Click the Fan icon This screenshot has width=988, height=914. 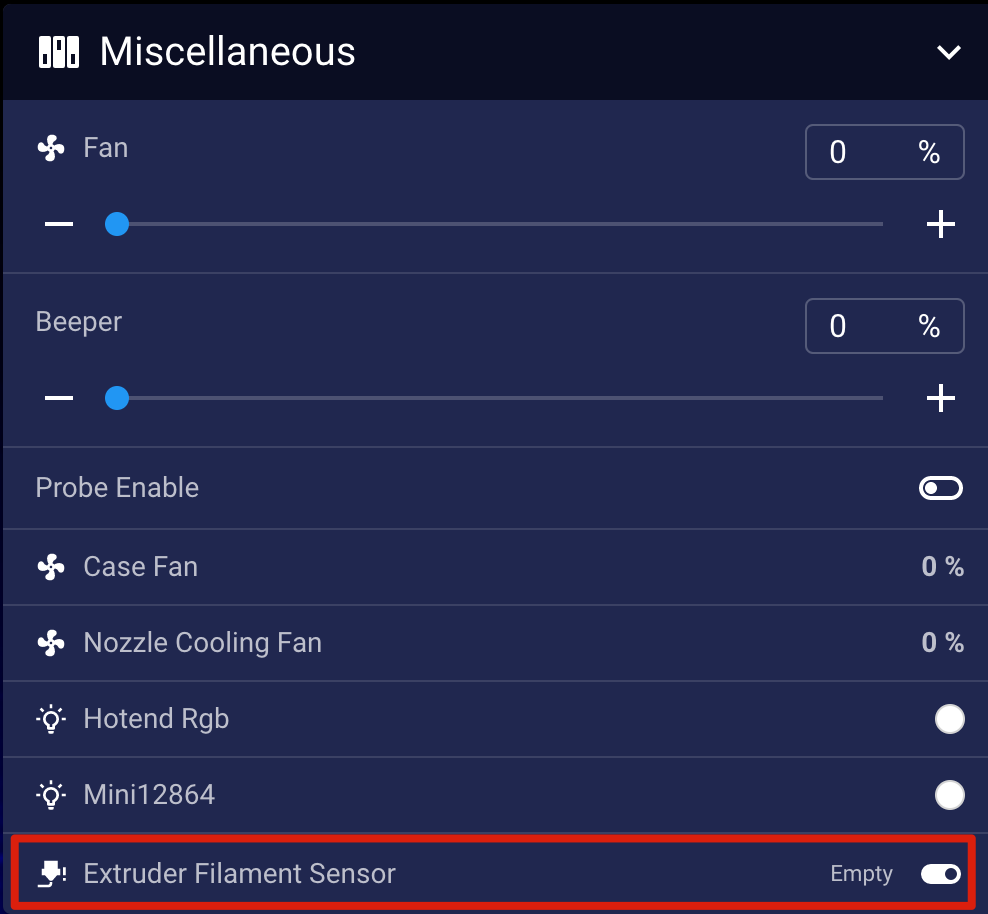(51, 149)
